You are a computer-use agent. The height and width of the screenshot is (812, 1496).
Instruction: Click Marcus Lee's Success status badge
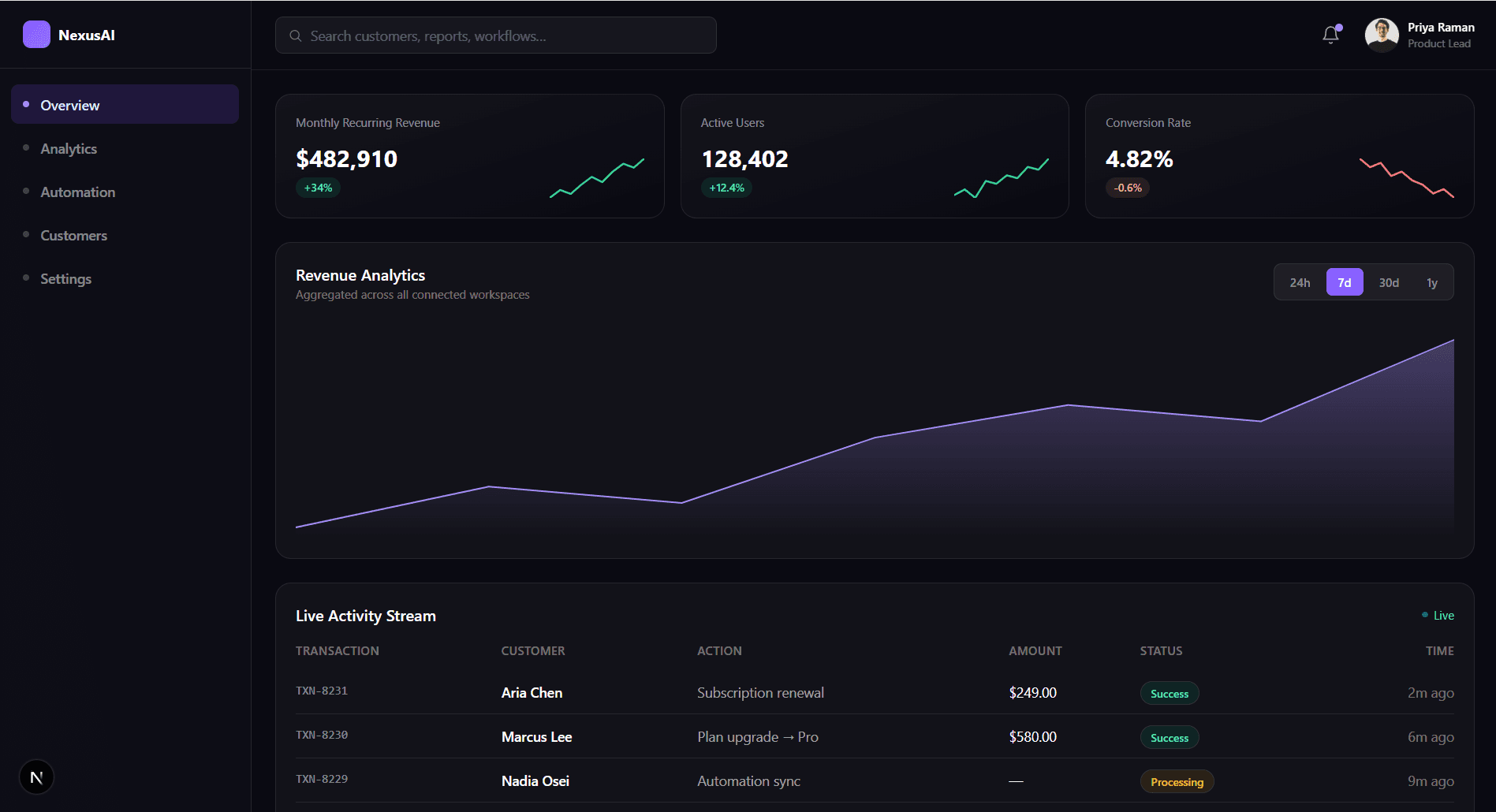click(1170, 738)
